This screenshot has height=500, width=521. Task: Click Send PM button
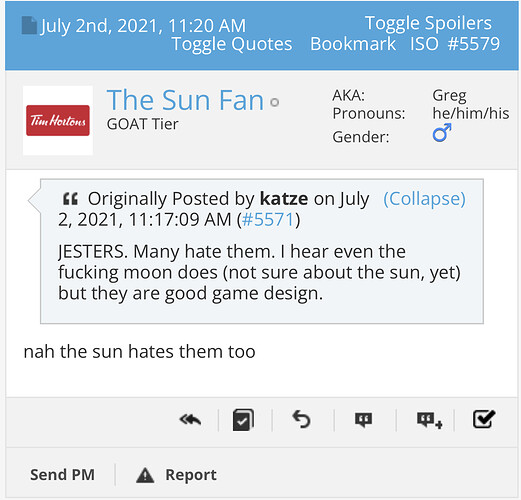point(62,475)
